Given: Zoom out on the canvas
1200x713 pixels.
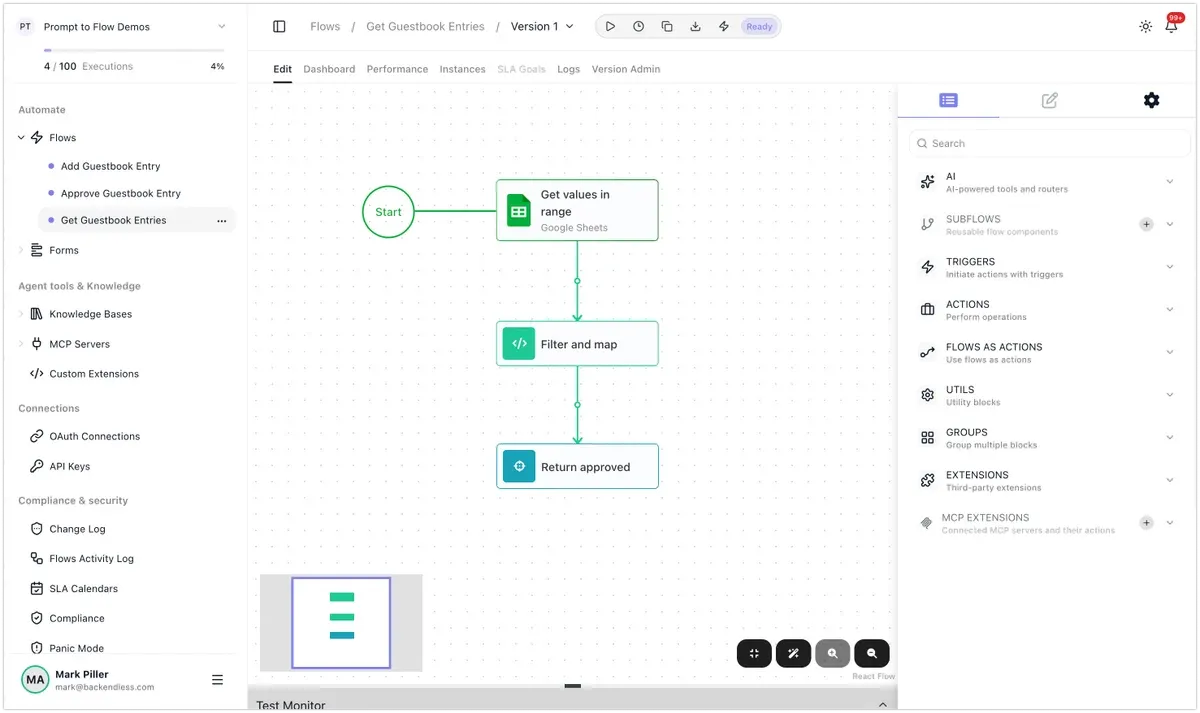Looking at the screenshot, I should [871, 653].
